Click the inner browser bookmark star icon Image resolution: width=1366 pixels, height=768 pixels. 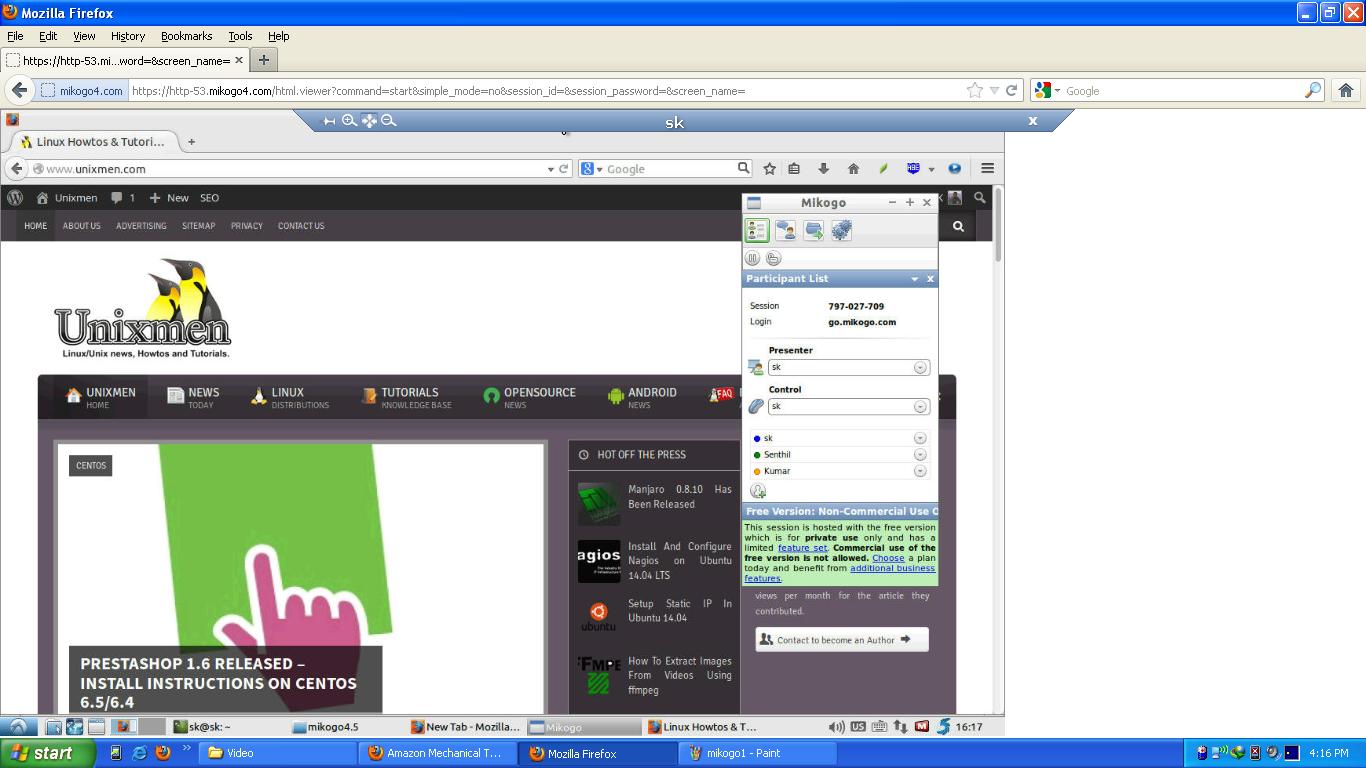(x=769, y=169)
